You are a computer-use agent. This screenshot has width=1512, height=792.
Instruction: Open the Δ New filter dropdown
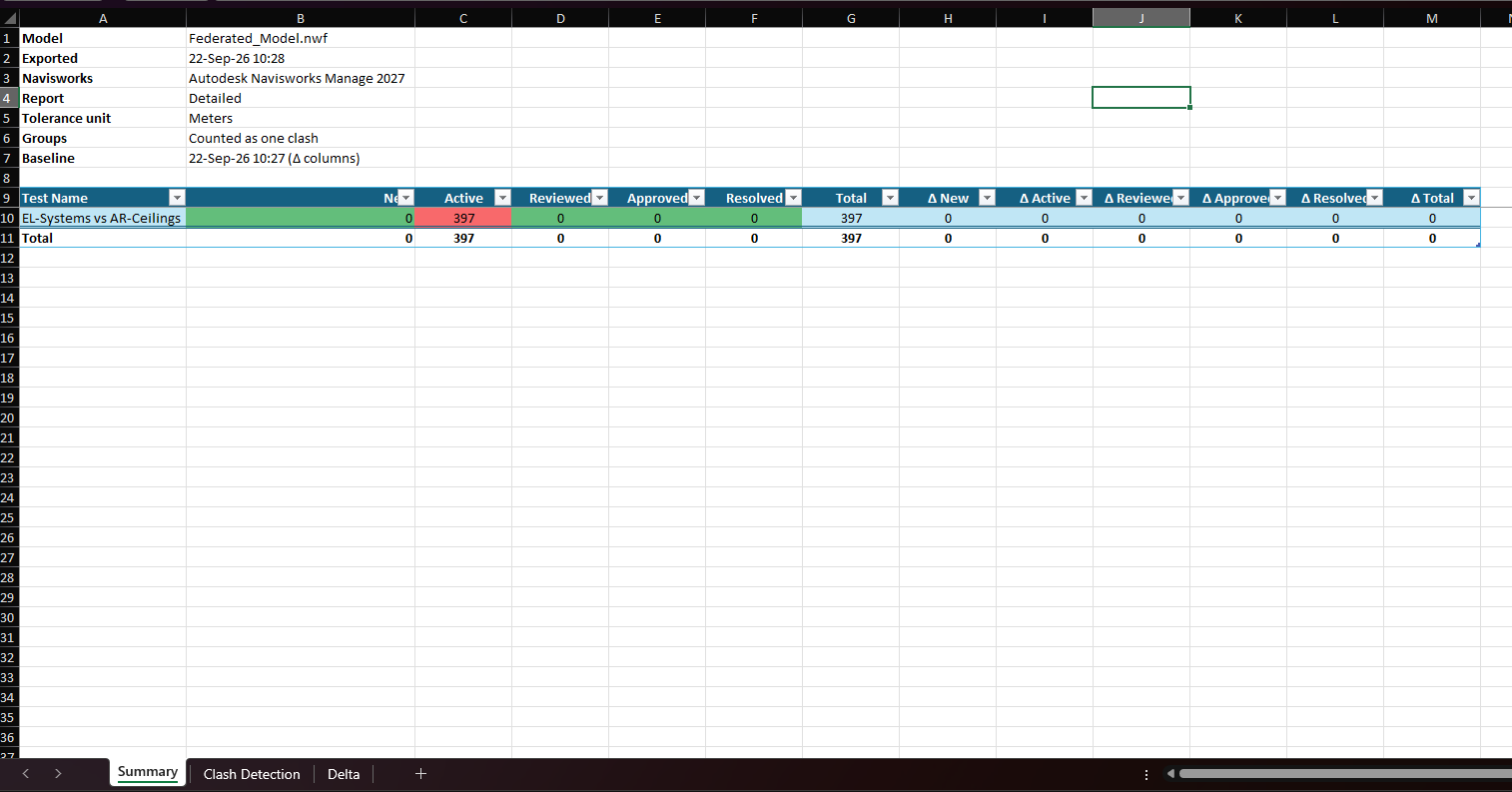[x=987, y=198]
